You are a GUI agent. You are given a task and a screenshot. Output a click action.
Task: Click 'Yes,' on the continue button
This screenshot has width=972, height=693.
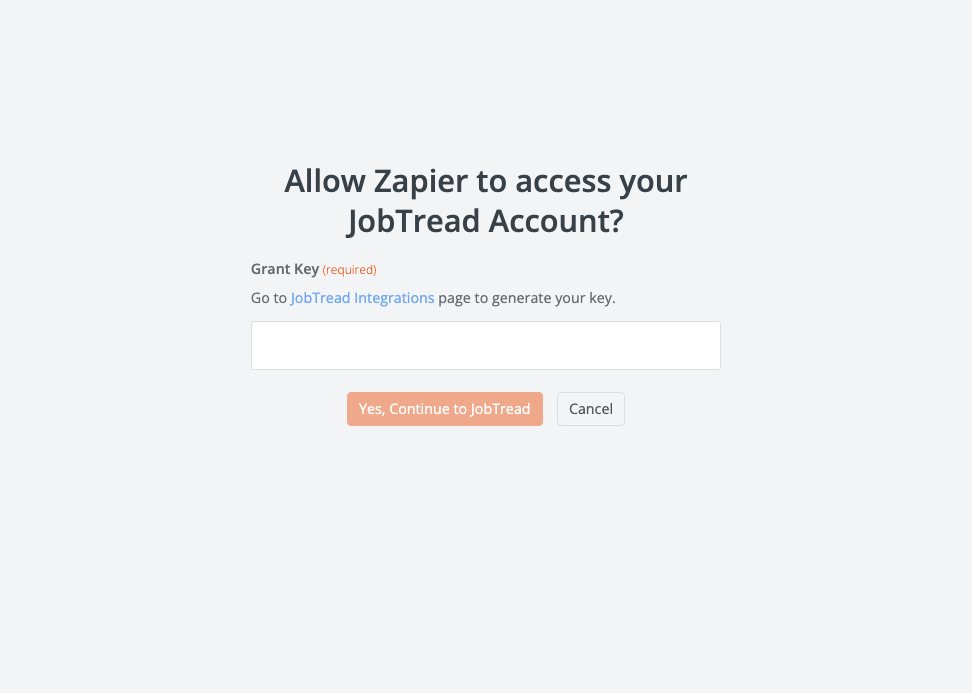coord(372,409)
